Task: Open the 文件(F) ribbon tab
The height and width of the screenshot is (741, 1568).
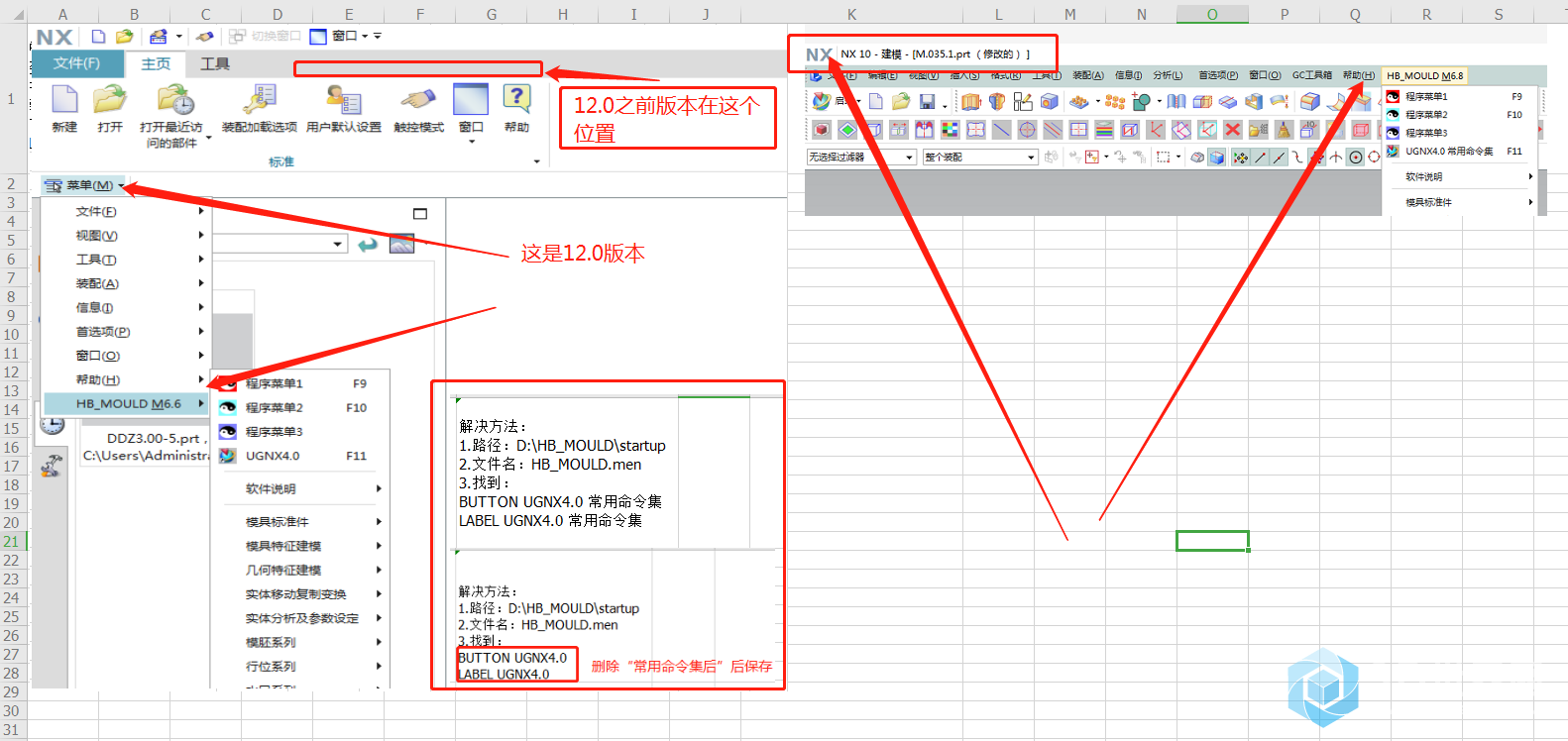Action: (76, 63)
